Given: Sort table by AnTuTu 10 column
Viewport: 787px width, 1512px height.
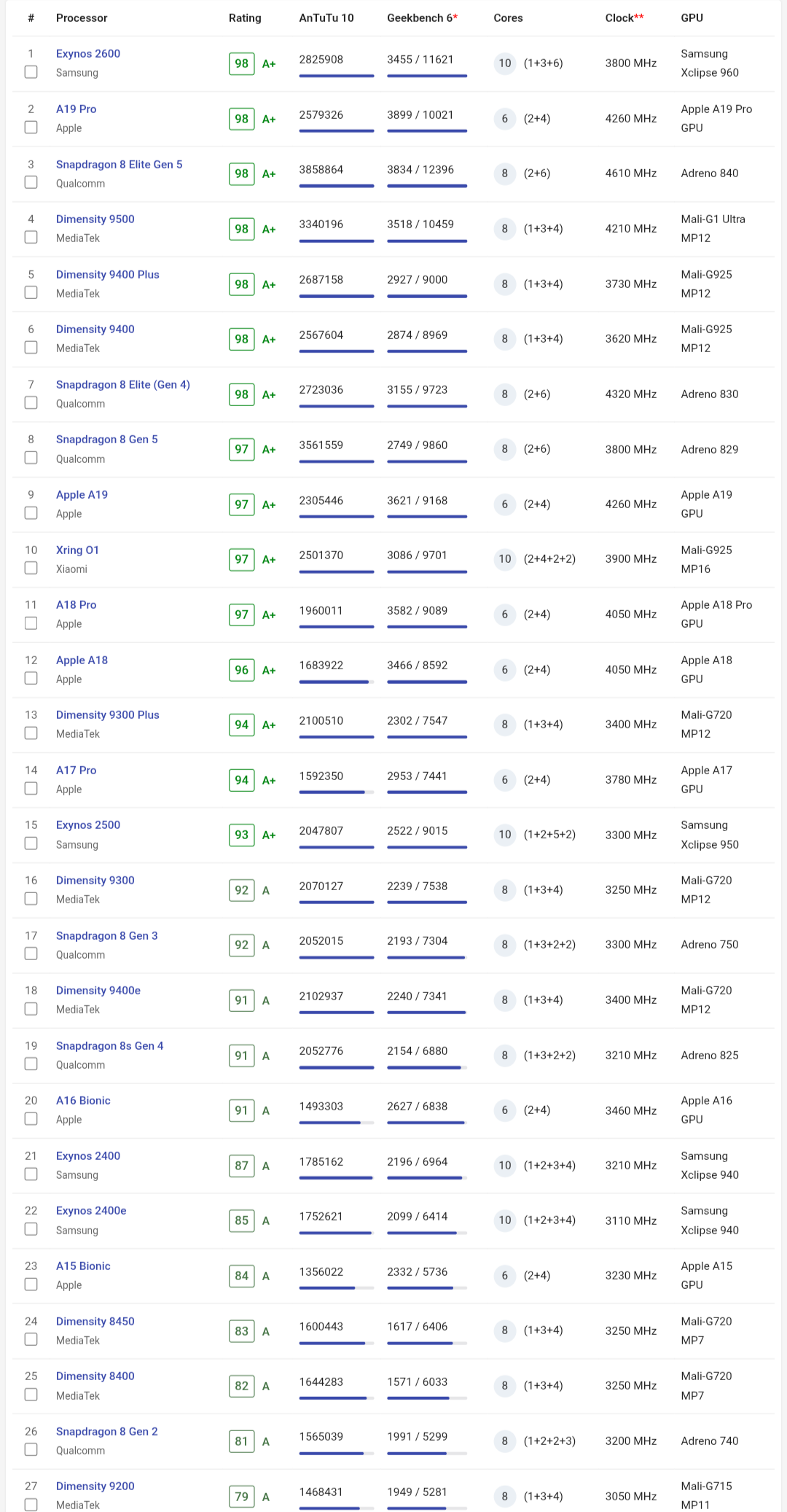Looking at the screenshot, I should click(x=326, y=17).
